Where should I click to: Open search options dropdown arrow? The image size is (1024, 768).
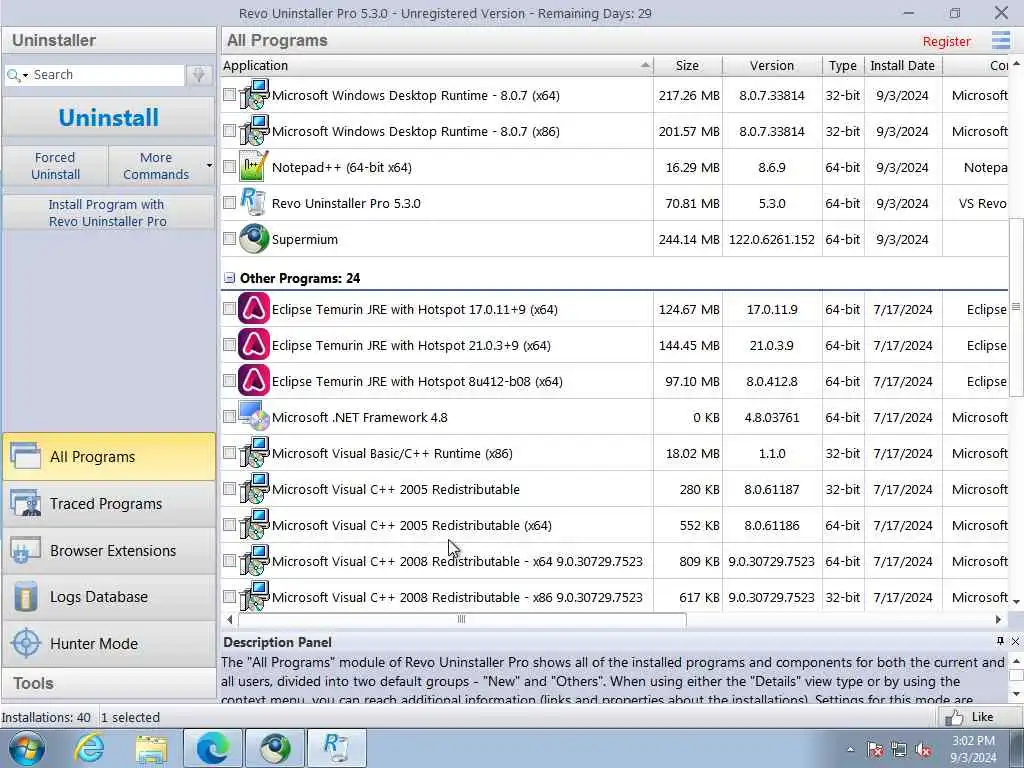point(25,76)
